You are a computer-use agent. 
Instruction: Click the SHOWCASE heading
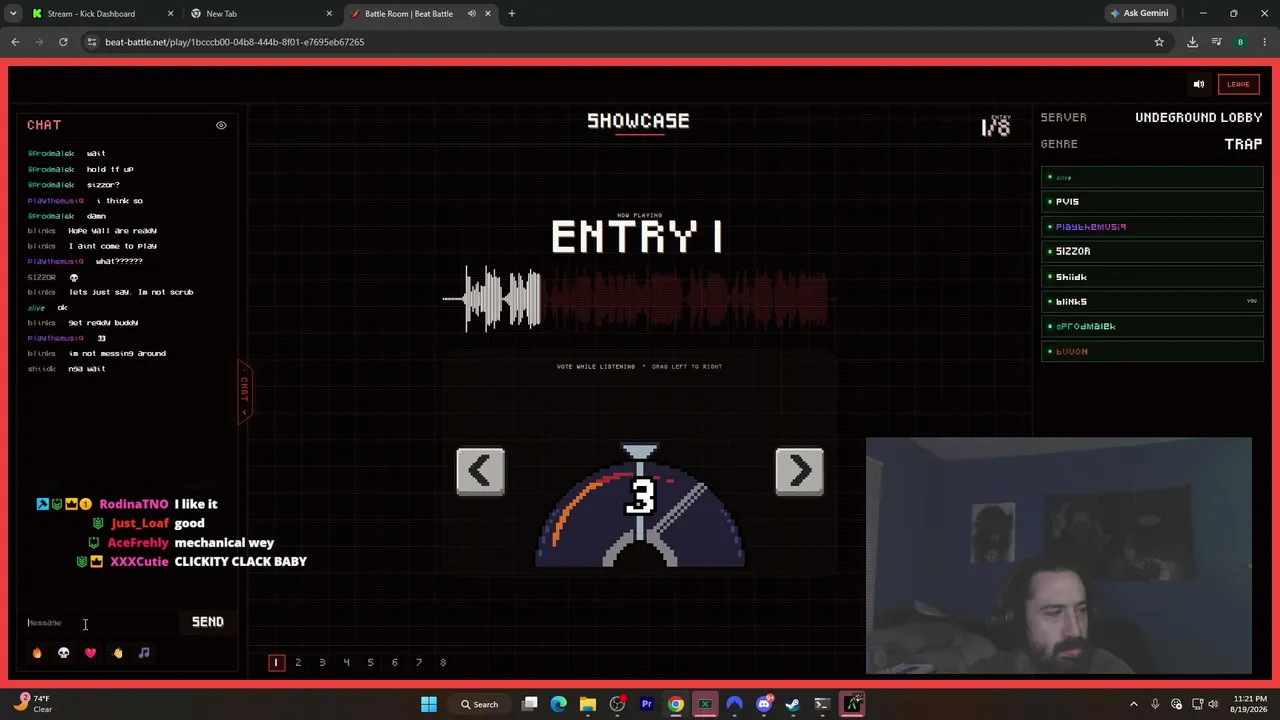pyautogui.click(x=638, y=121)
